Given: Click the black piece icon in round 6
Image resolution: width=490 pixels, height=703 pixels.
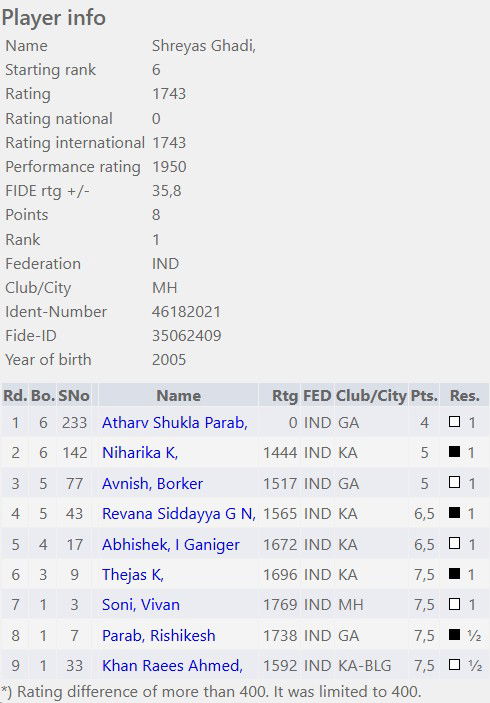Looking at the screenshot, I should coord(455,573).
